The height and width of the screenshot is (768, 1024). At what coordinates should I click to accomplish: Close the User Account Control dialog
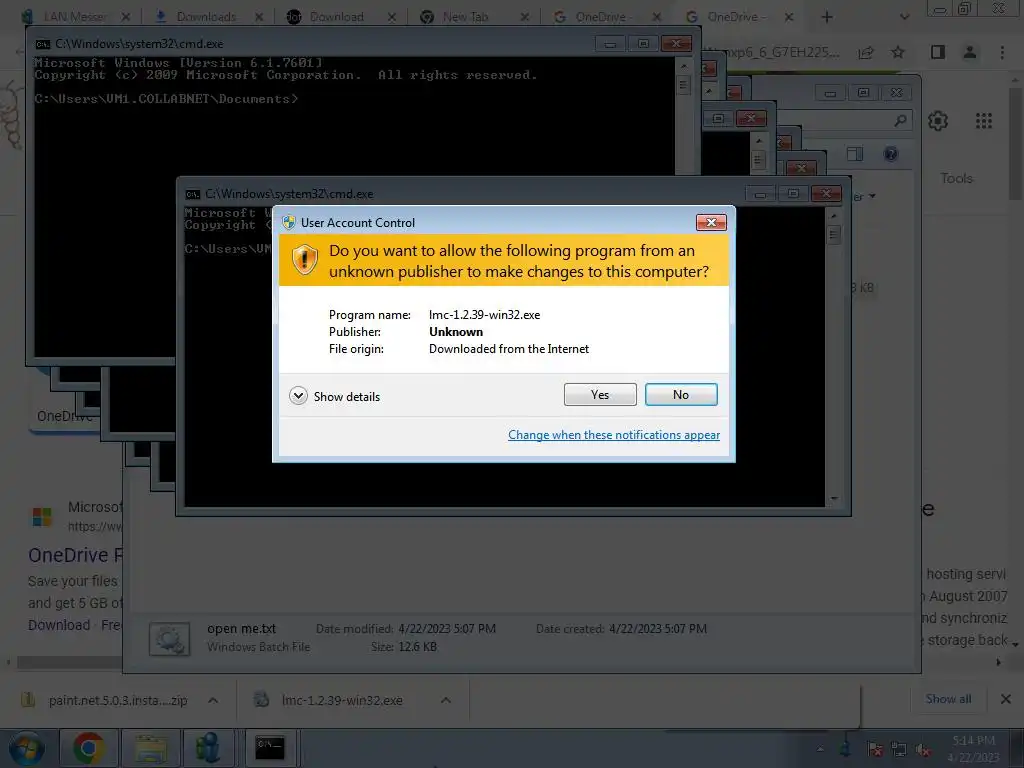[711, 223]
